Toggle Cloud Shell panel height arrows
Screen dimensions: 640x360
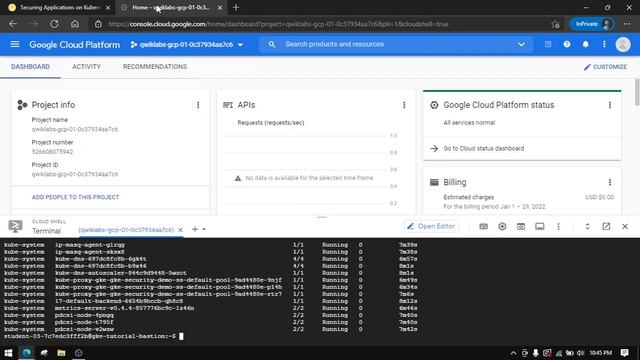coord(587,226)
